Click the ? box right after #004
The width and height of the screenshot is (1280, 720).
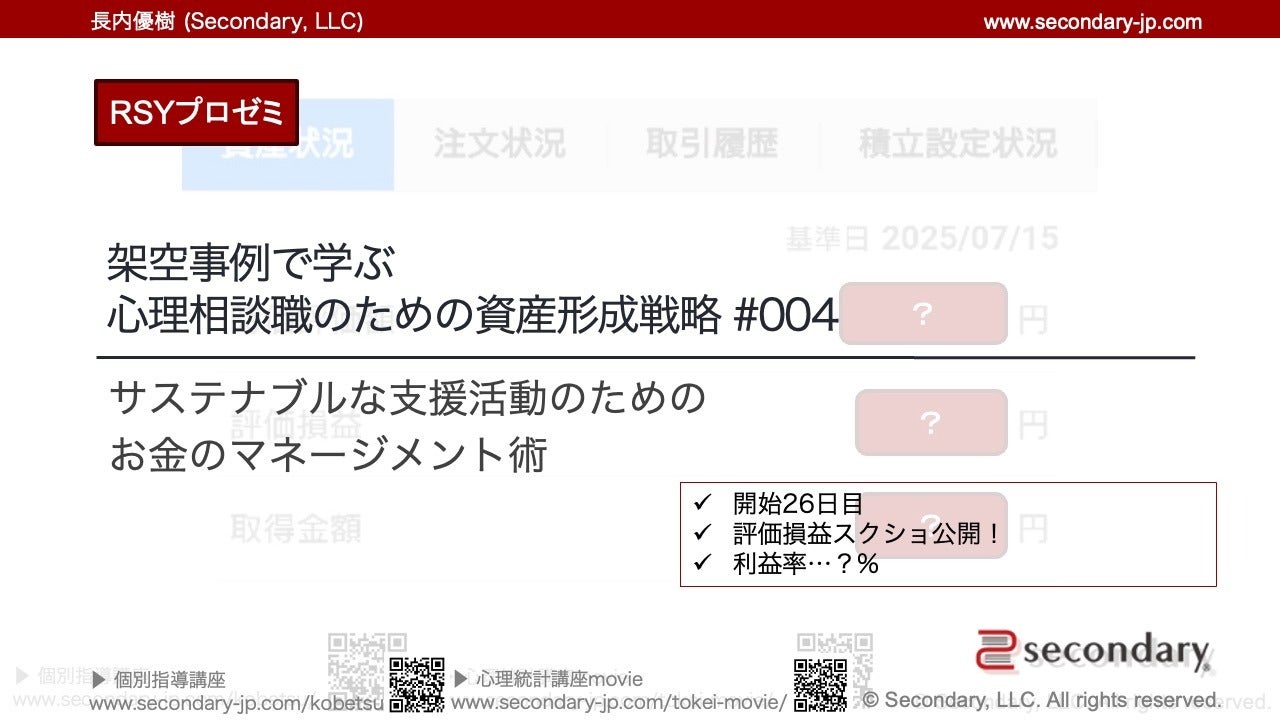click(923, 314)
